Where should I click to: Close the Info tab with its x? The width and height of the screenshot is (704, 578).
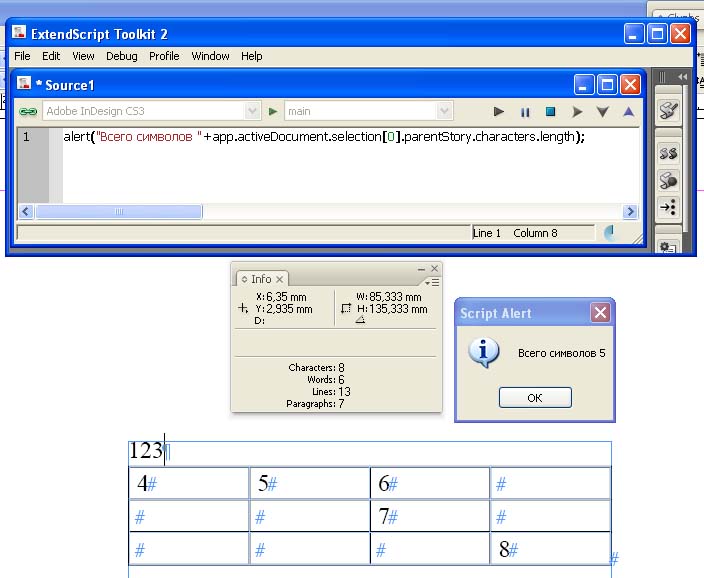click(279, 279)
